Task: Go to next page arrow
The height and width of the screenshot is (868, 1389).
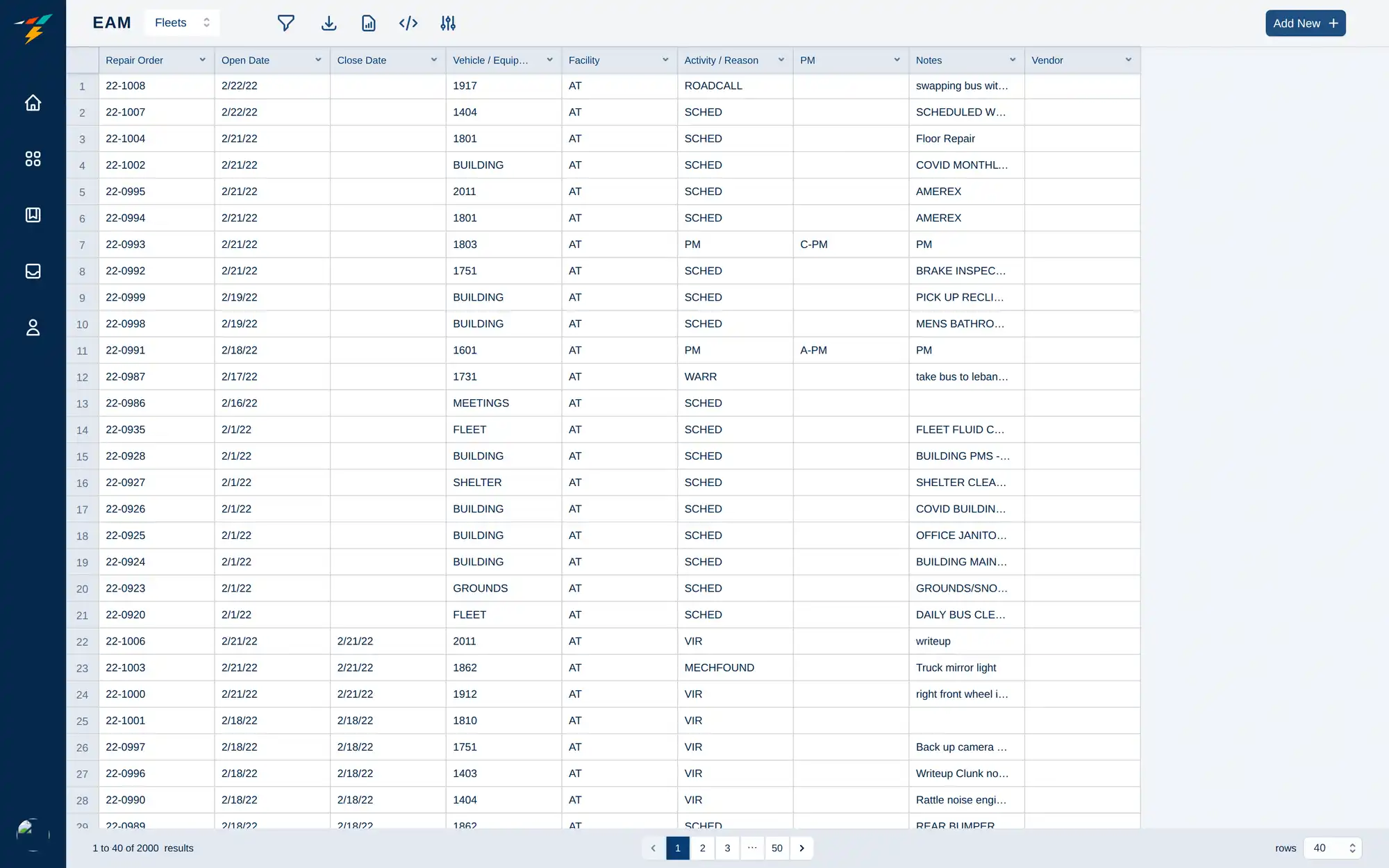Action: click(x=802, y=848)
